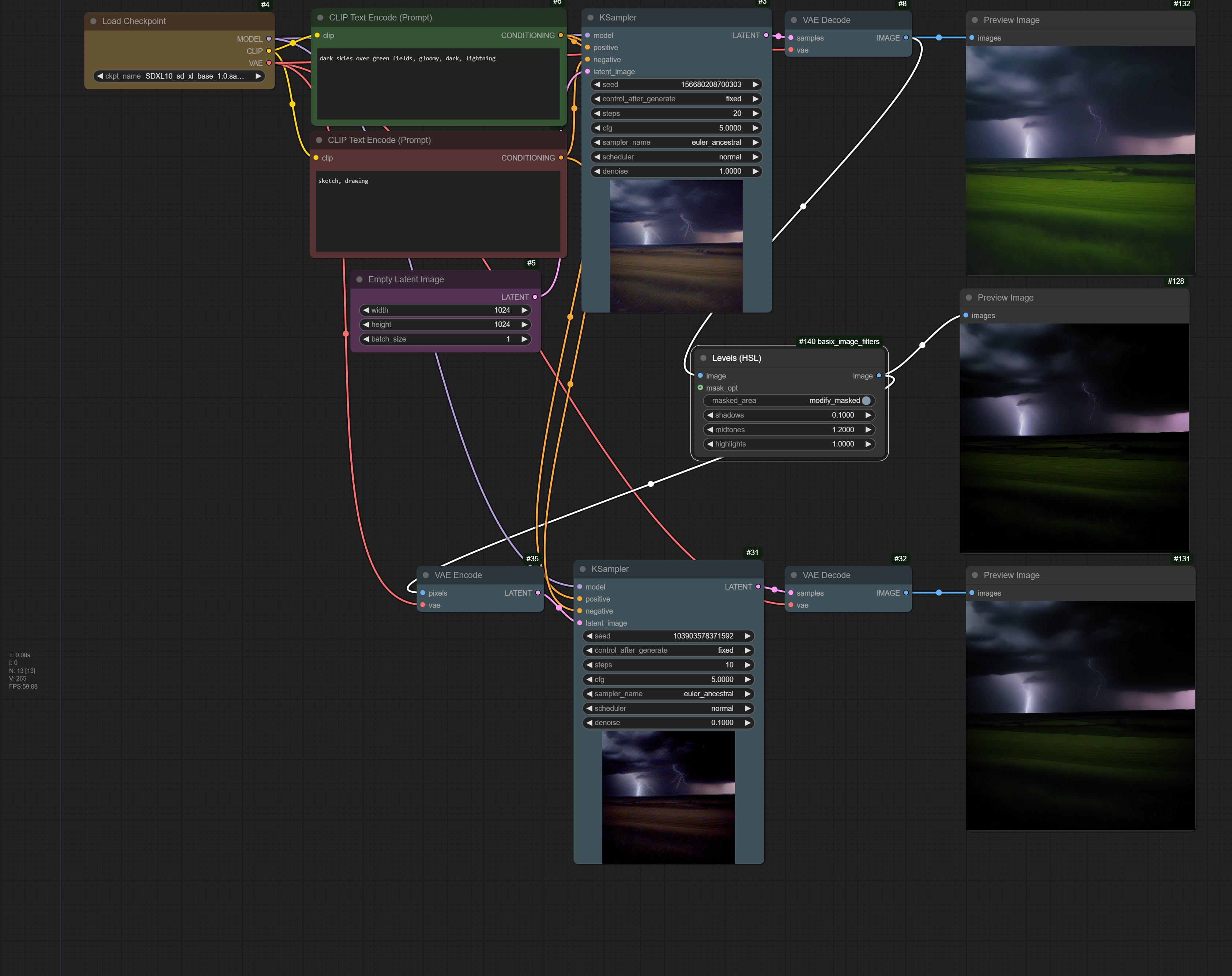Click the positive prompt text about dark skies
This screenshot has height=976, width=1232.
[x=407, y=58]
